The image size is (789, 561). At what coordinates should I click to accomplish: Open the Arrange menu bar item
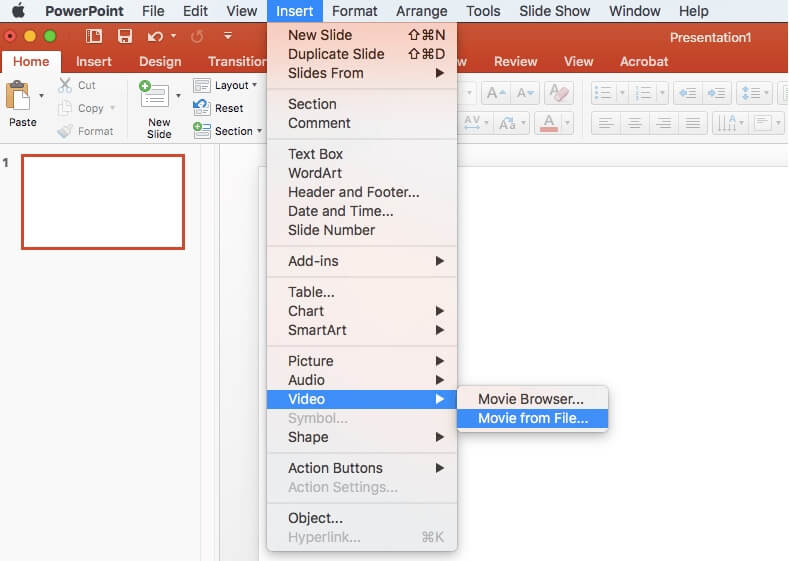click(421, 11)
